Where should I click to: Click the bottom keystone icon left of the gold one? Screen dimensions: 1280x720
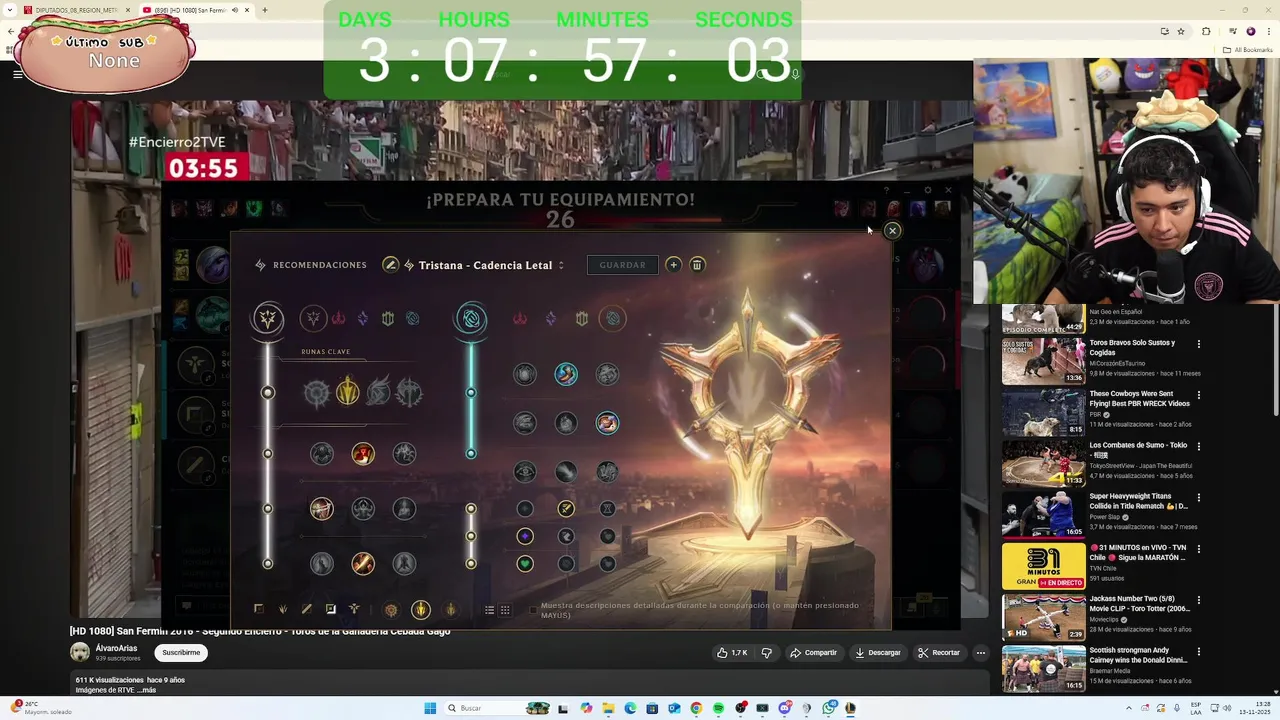pos(391,610)
